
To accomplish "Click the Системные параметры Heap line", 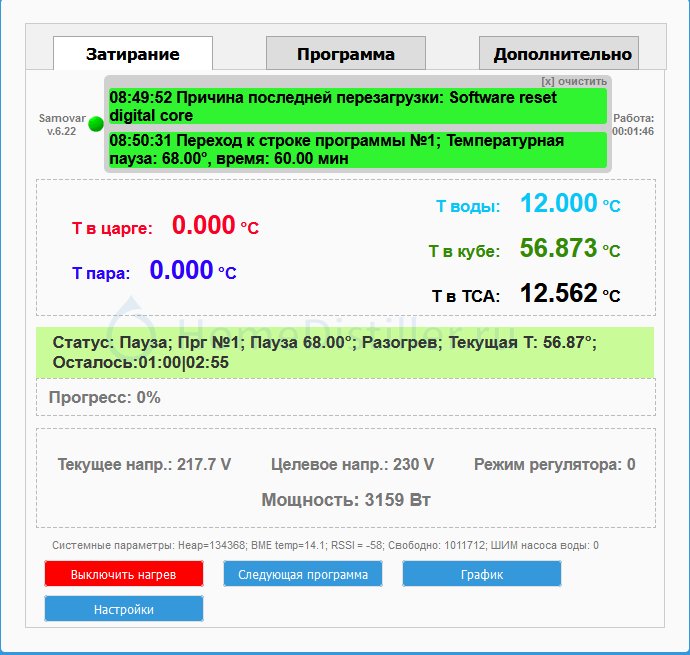I will point(325,545).
